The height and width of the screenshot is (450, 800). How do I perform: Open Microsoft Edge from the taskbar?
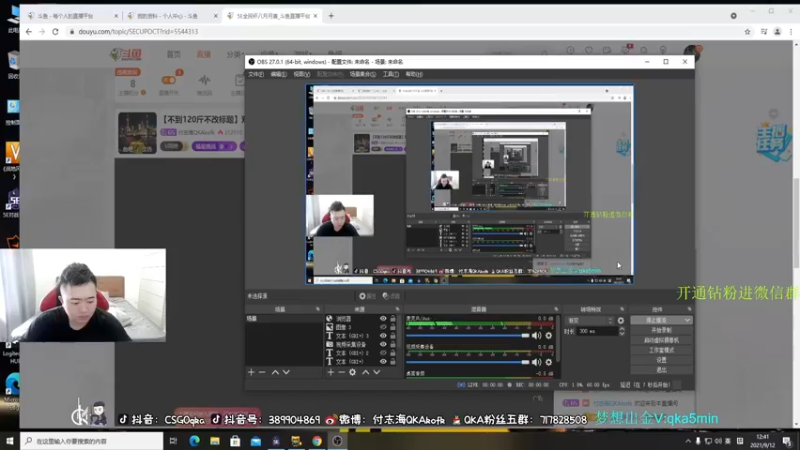click(x=194, y=441)
